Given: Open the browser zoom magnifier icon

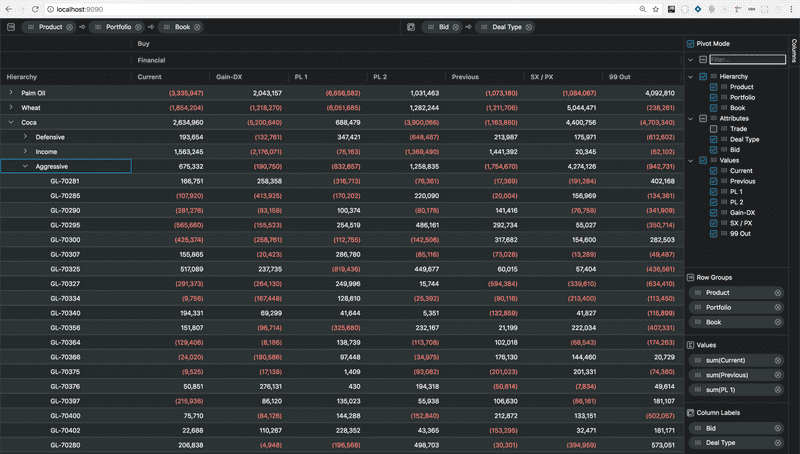Looking at the screenshot, I should click(x=642, y=9).
